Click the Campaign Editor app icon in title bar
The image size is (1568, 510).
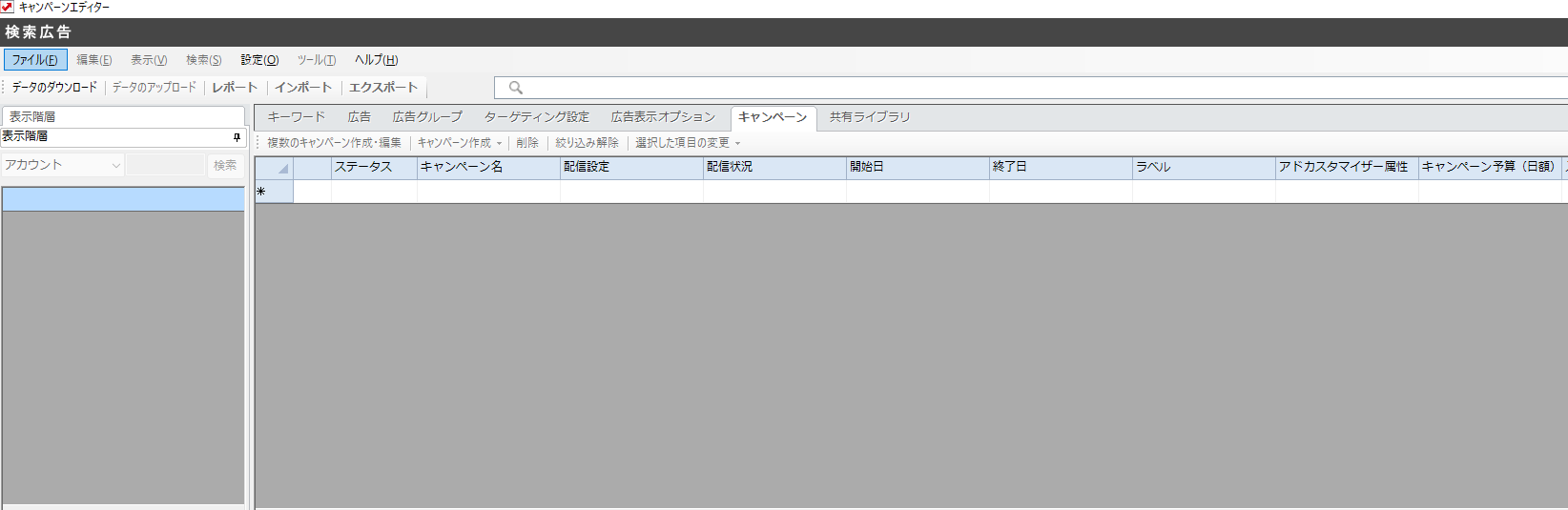tap(8, 7)
